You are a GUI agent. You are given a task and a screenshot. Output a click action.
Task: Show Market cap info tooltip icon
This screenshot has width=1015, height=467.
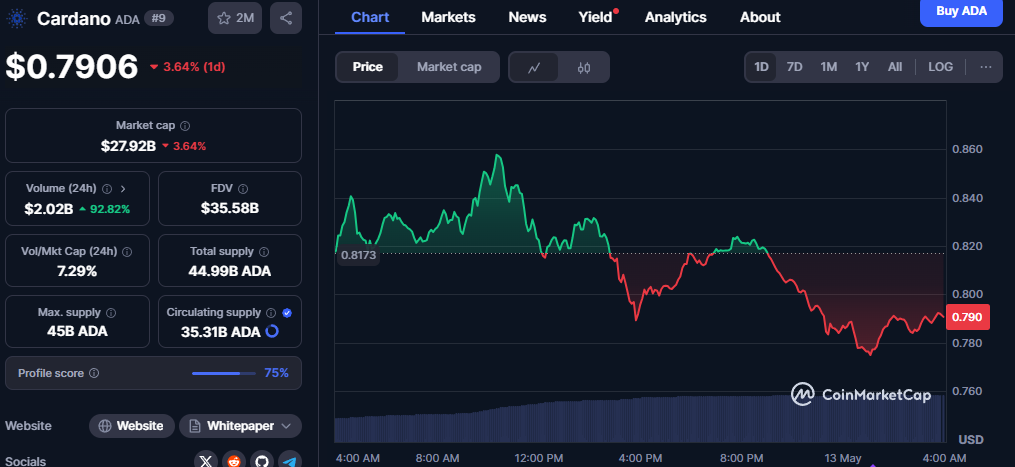tap(185, 126)
